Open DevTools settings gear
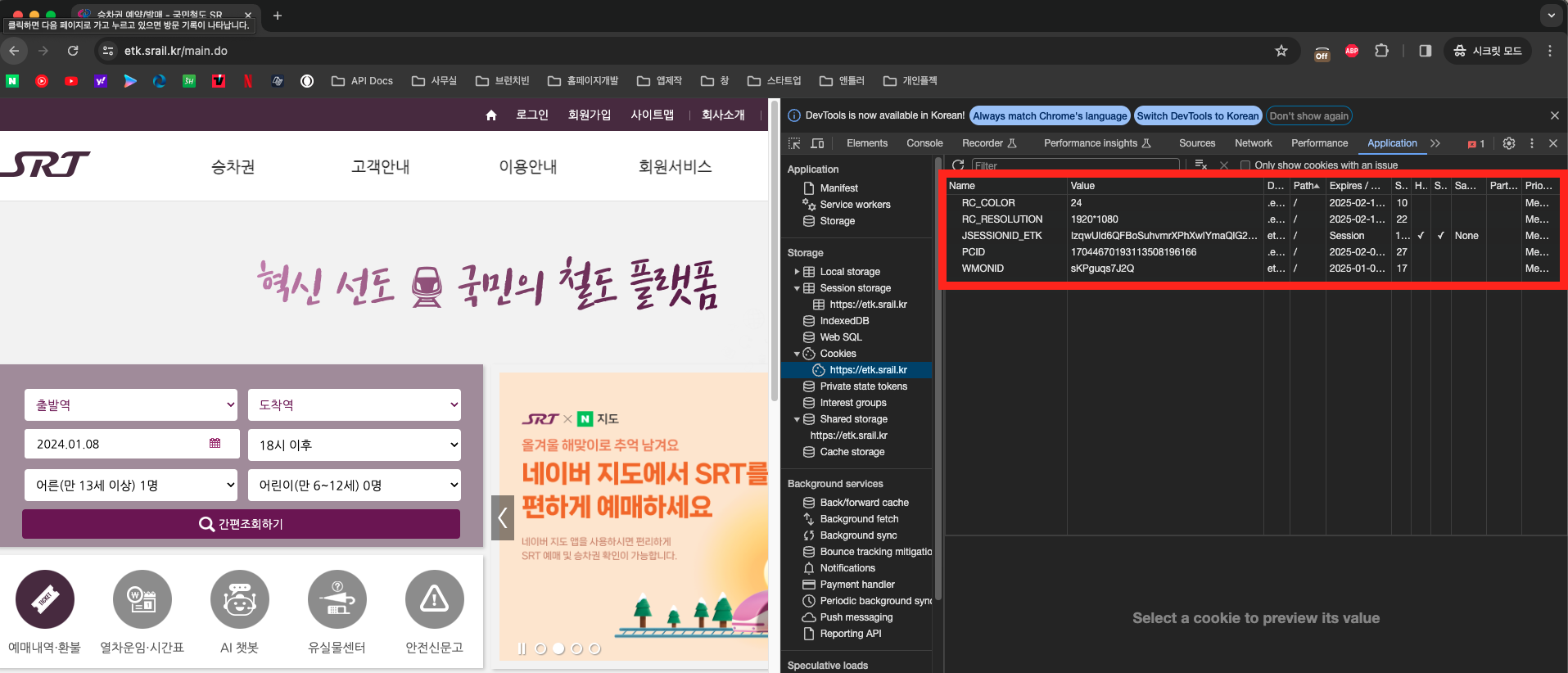The height and width of the screenshot is (673, 1568). click(1509, 143)
